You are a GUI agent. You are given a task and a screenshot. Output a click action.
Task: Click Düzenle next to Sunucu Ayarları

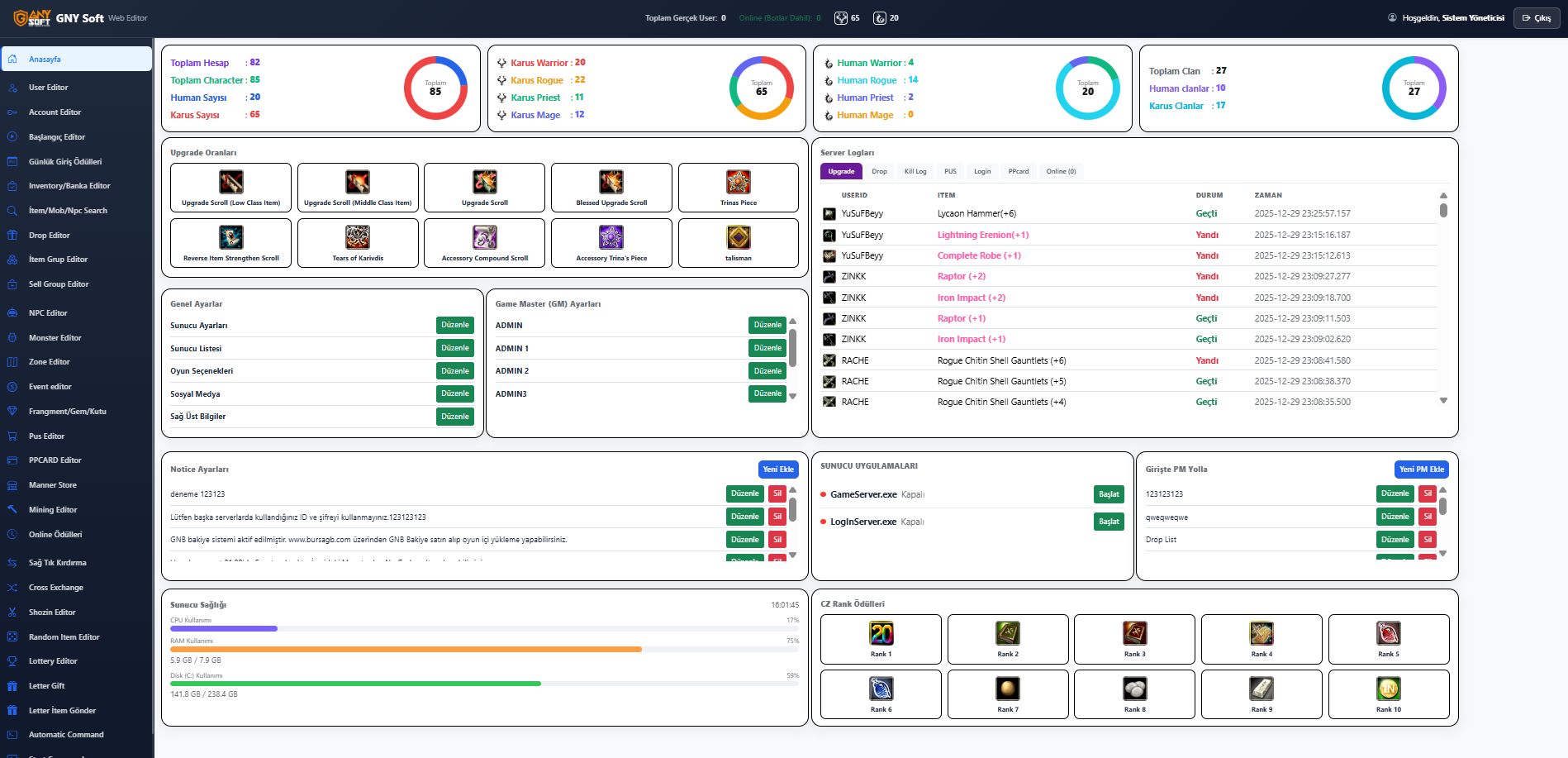pyautogui.click(x=455, y=325)
